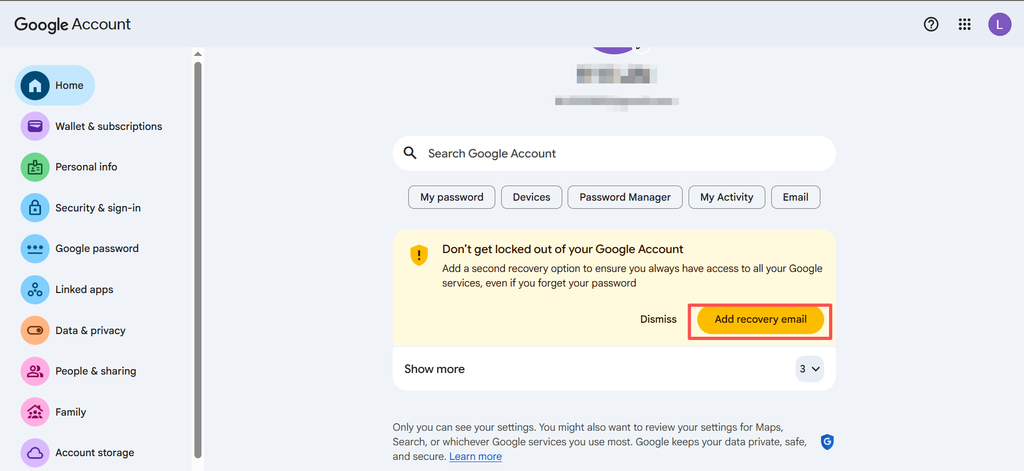The height and width of the screenshot is (471, 1024).
Task: Focus the Search Google Account field
Action: coord(614,154)
